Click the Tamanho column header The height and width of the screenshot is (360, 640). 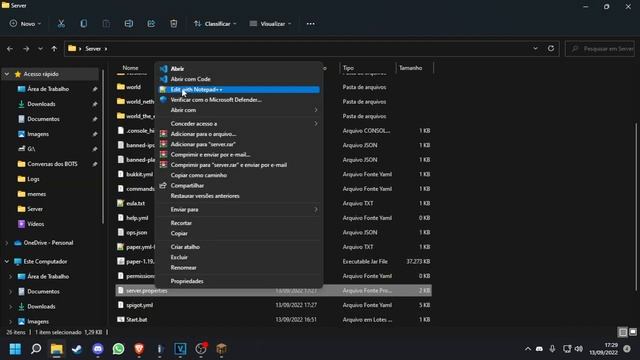coord(411,68)
